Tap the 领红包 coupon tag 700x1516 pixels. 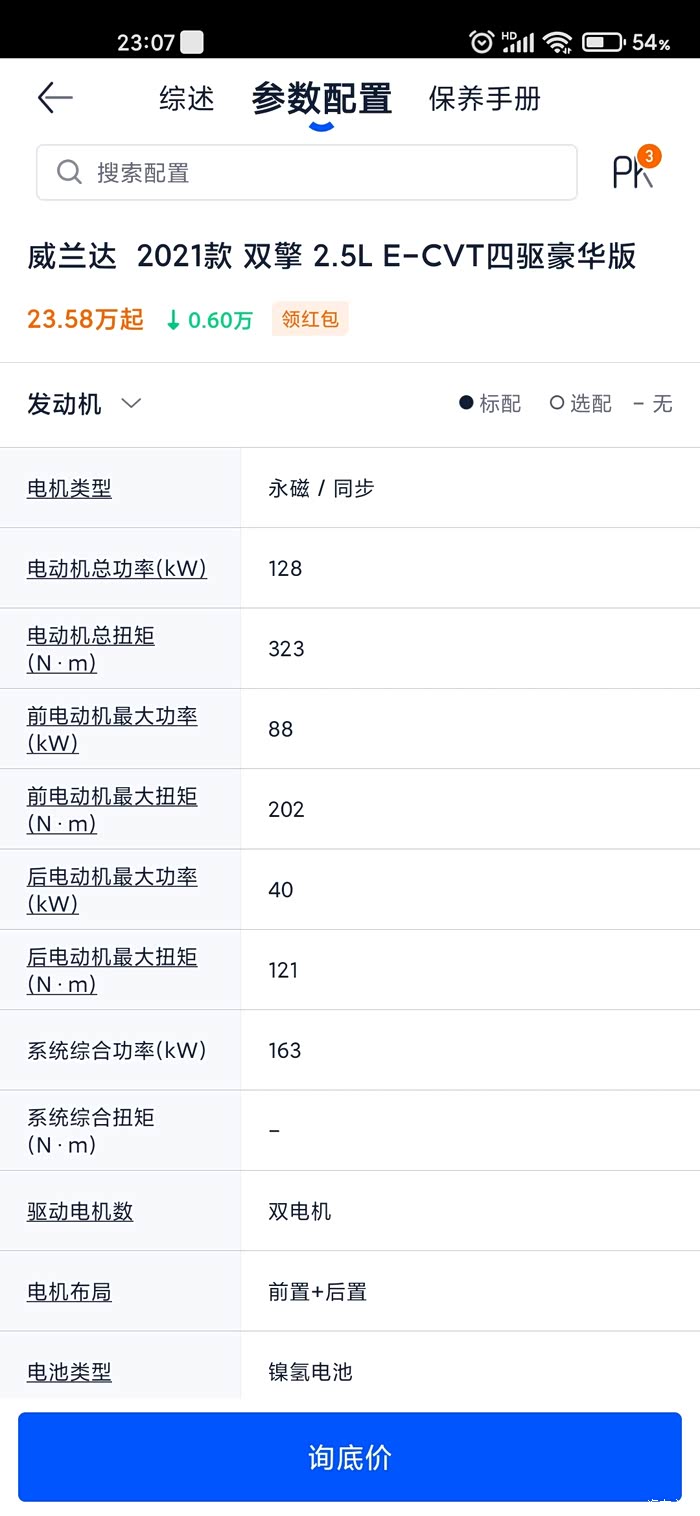coord(310,320)
